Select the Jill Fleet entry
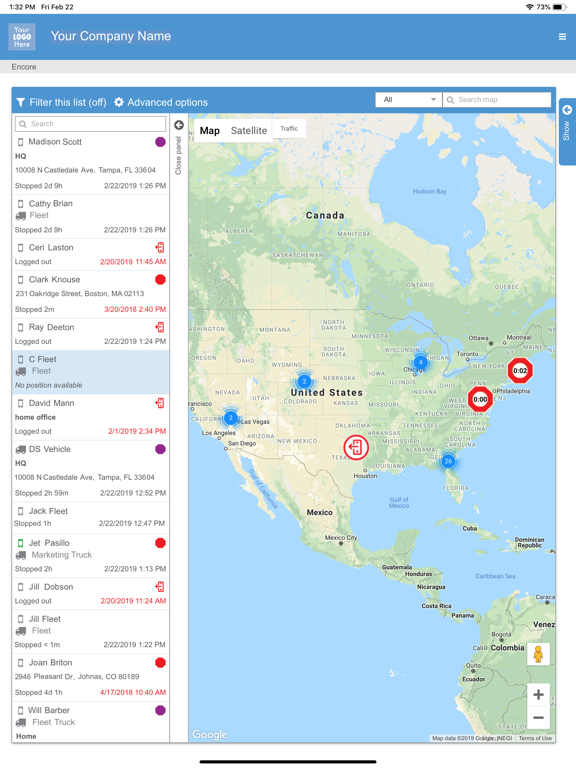The height and width of the screenshot is (768, 576). click(x=91, y=631)
